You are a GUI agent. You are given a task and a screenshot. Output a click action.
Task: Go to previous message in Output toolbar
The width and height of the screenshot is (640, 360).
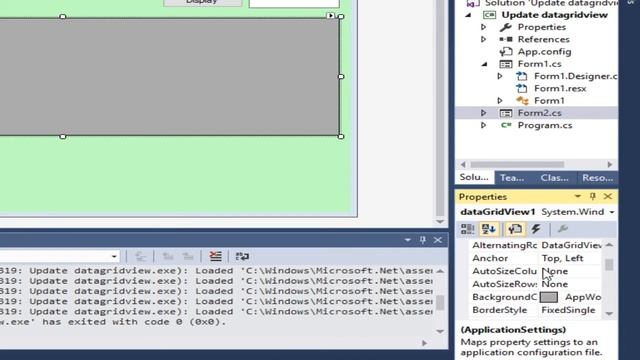168,256
